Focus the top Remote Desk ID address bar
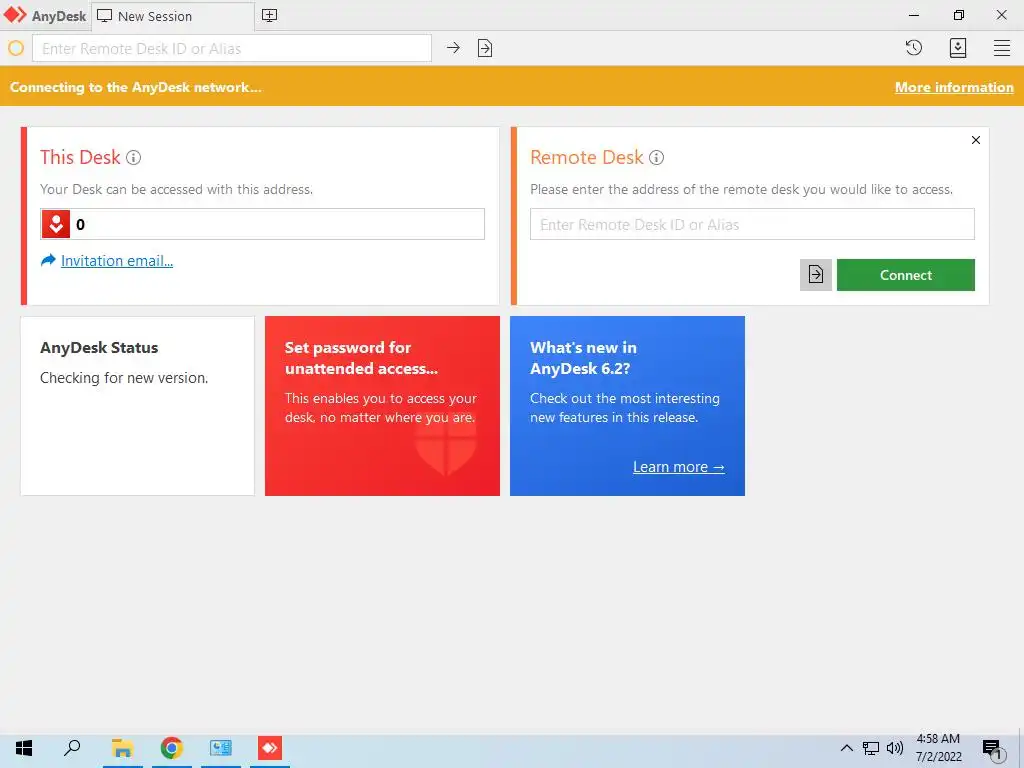 click(232, 48)
